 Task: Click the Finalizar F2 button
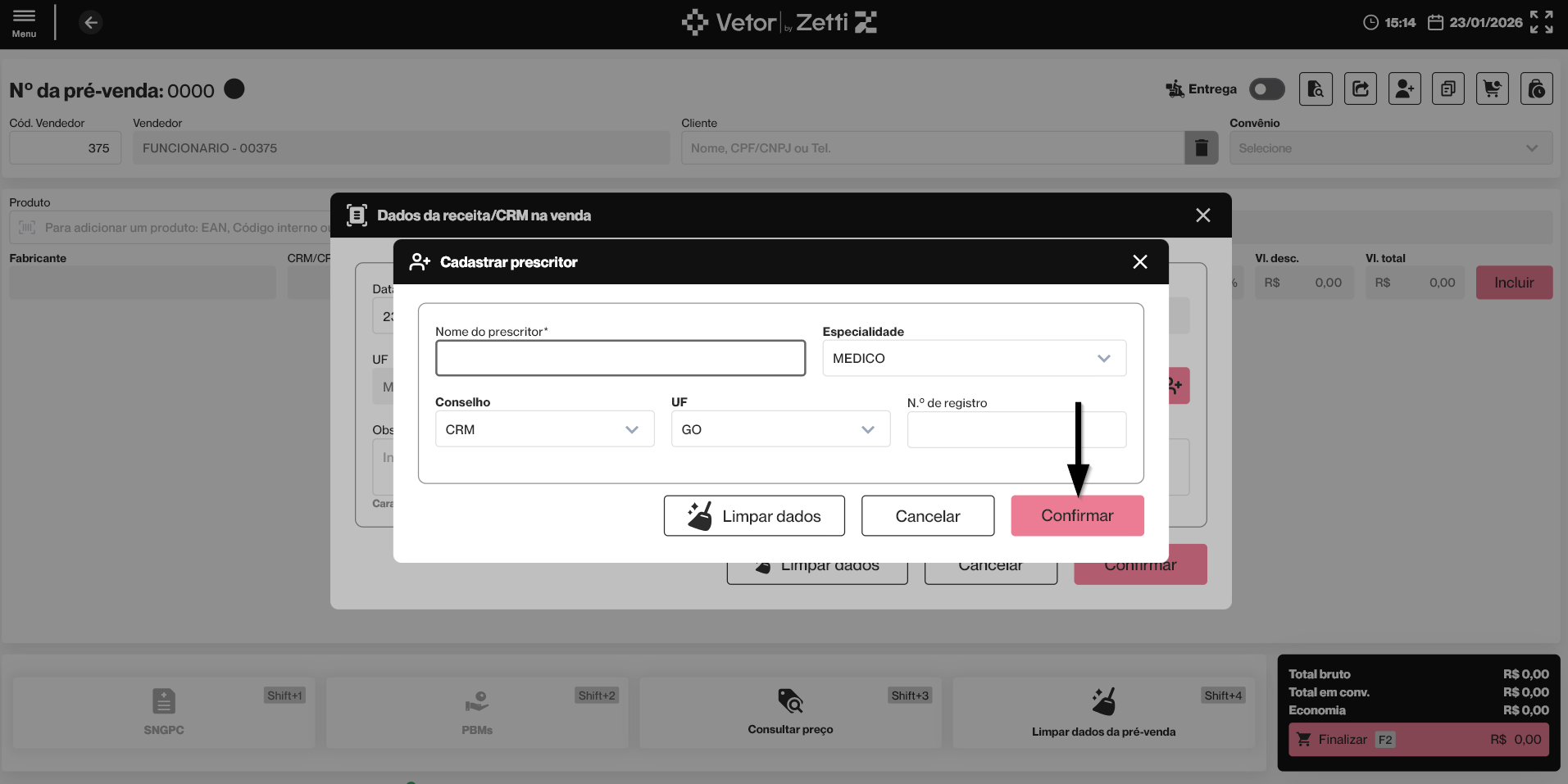[1419, 740]
